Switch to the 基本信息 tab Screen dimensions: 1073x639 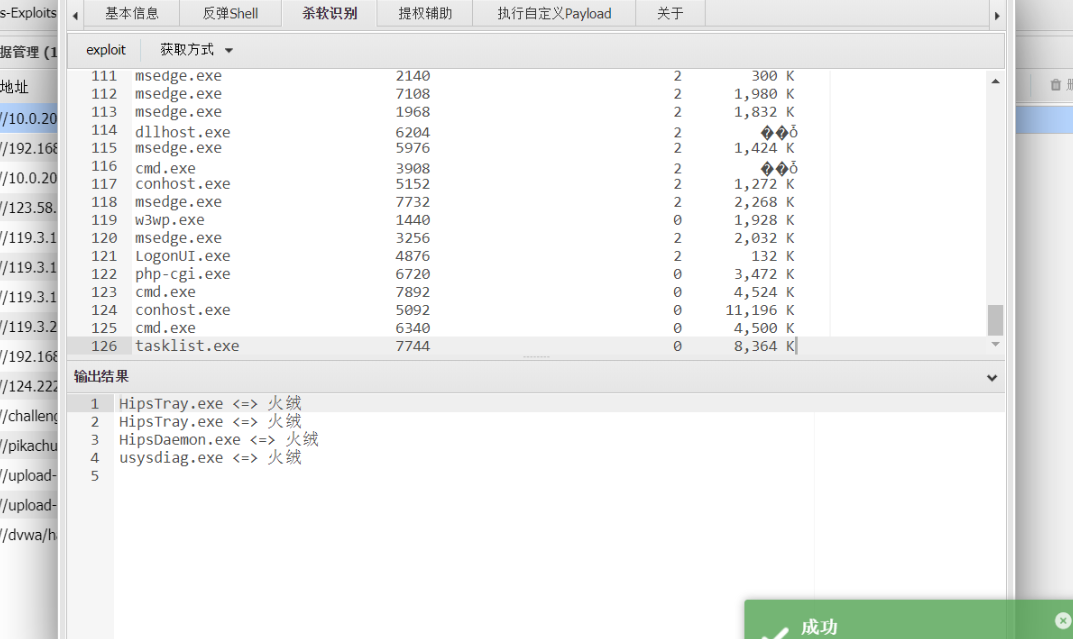[132, 14]
